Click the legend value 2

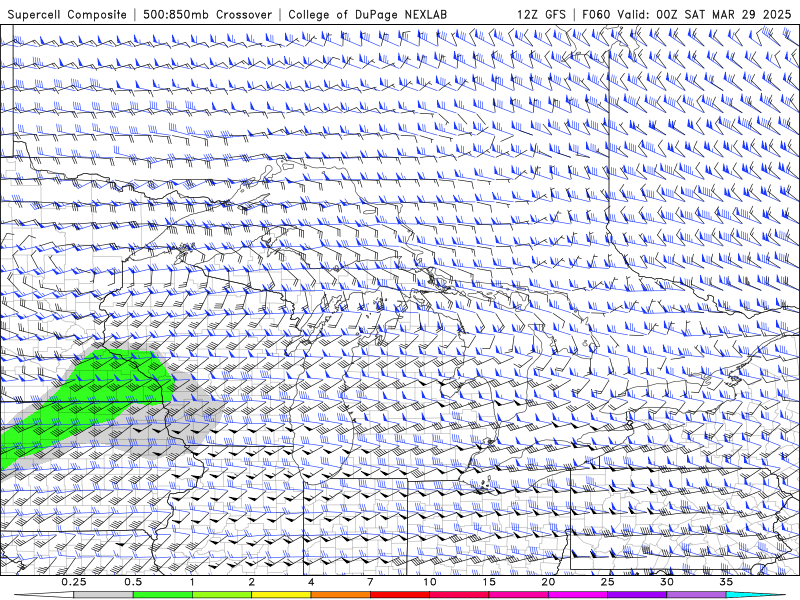coord(252,582)
